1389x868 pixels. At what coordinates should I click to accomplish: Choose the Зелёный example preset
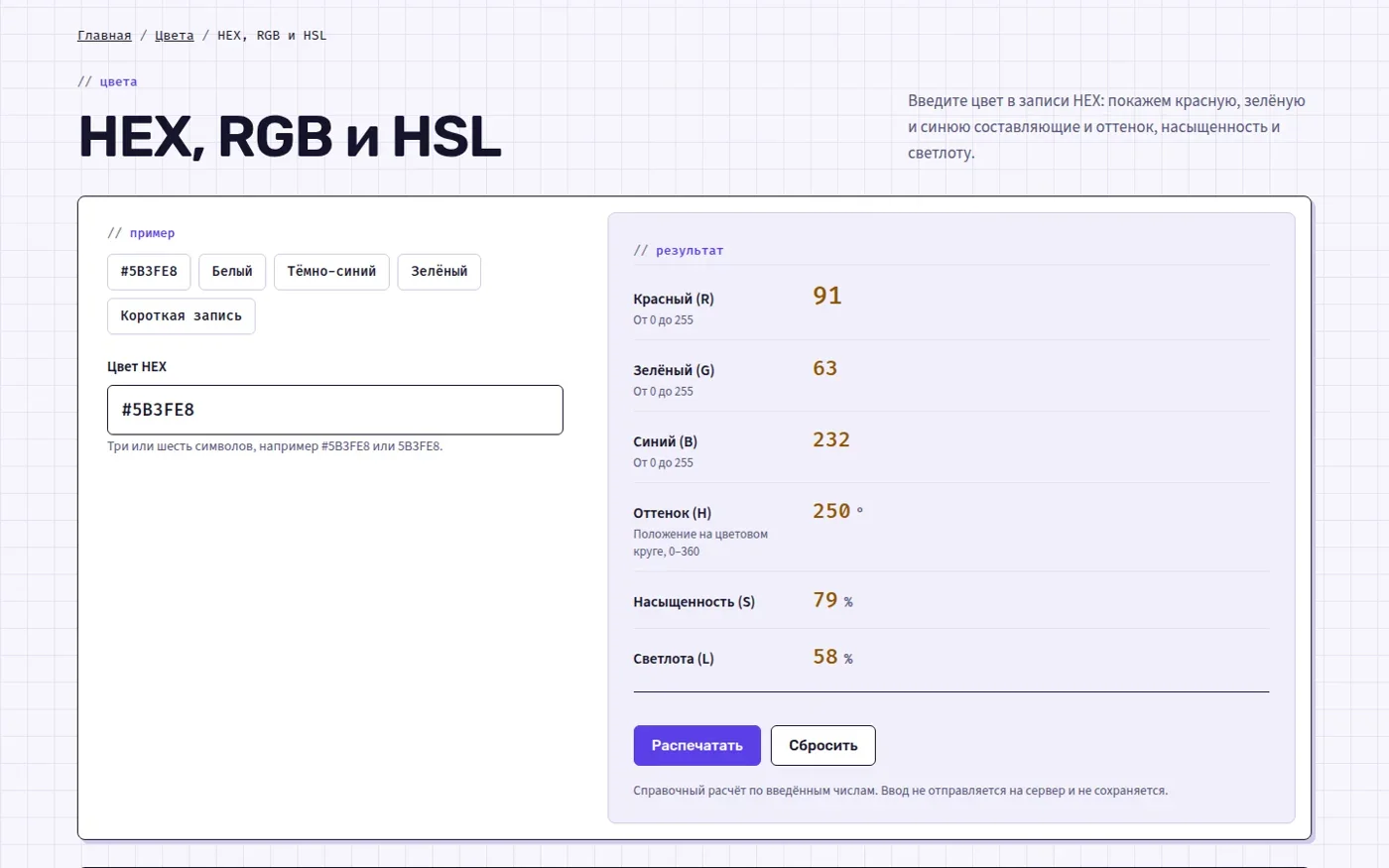pyautogui.click(x=440, y=272)
